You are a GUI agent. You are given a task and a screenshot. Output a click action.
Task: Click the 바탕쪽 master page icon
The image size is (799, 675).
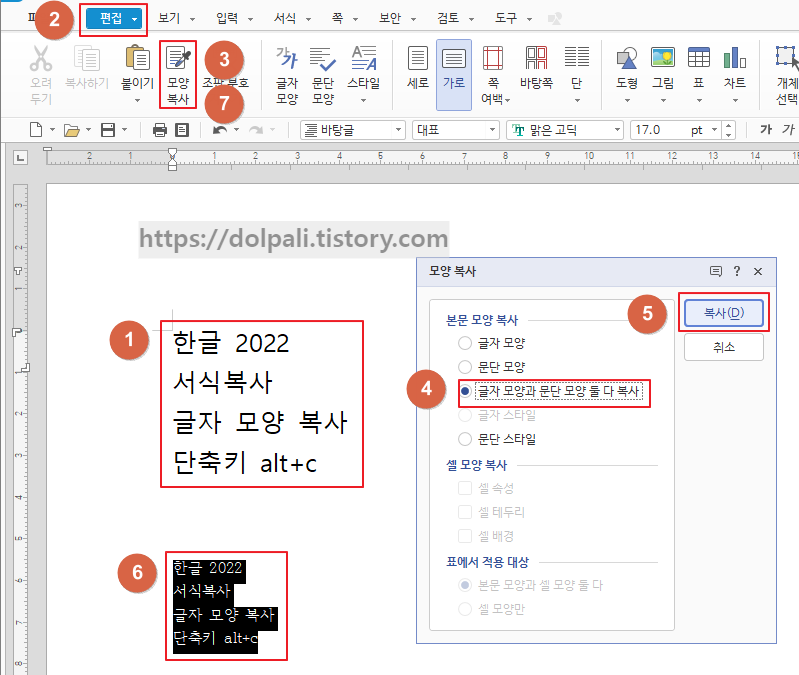[x=537, y=58]
